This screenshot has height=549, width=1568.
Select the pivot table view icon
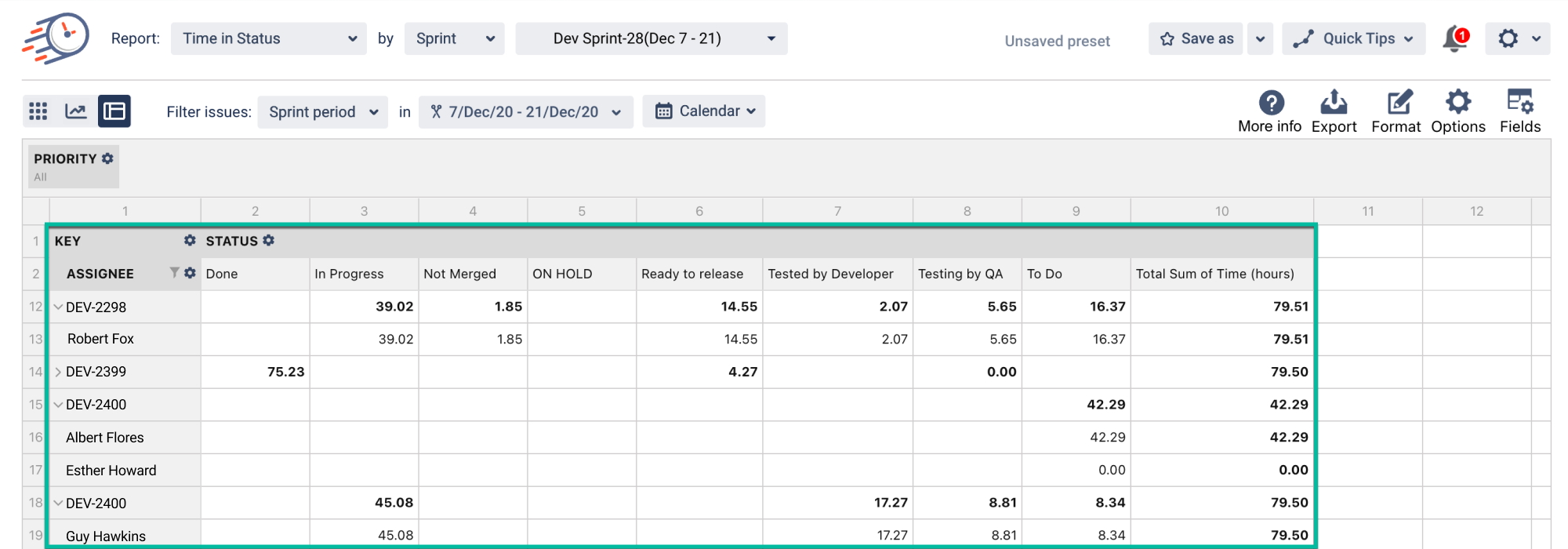point(114,111)
